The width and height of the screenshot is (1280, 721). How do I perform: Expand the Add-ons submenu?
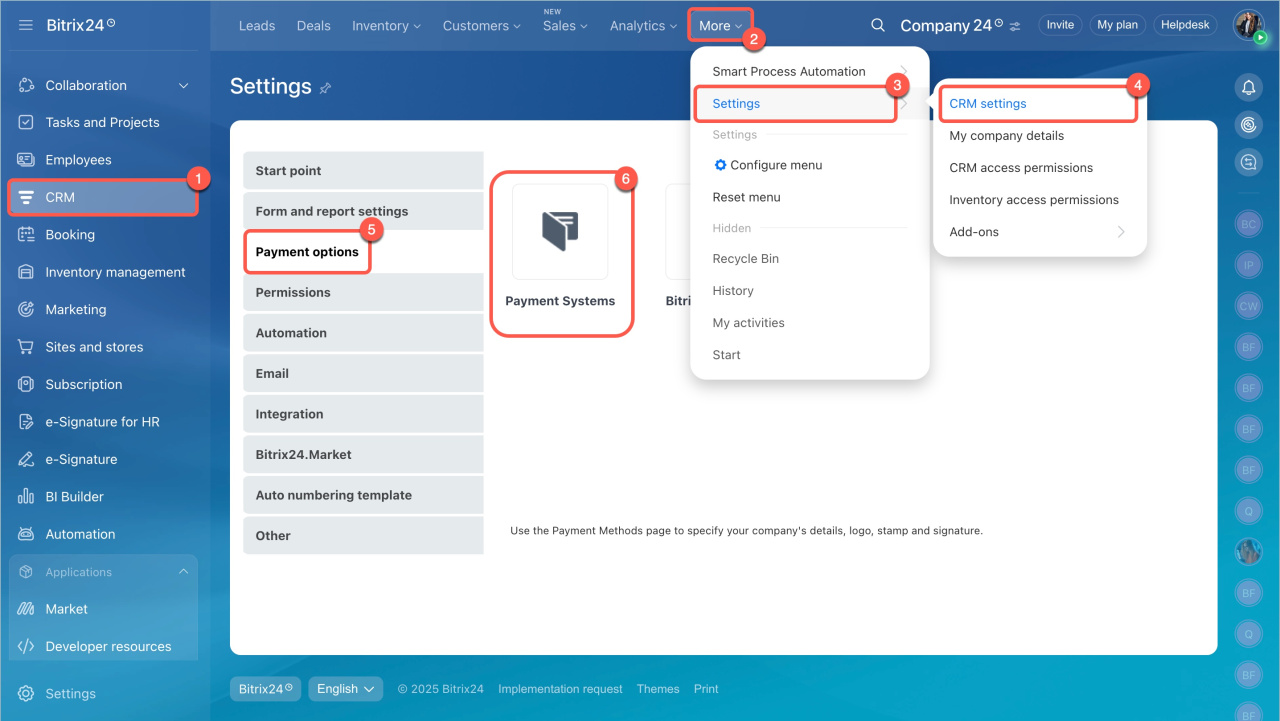(x=1120, y=232)
